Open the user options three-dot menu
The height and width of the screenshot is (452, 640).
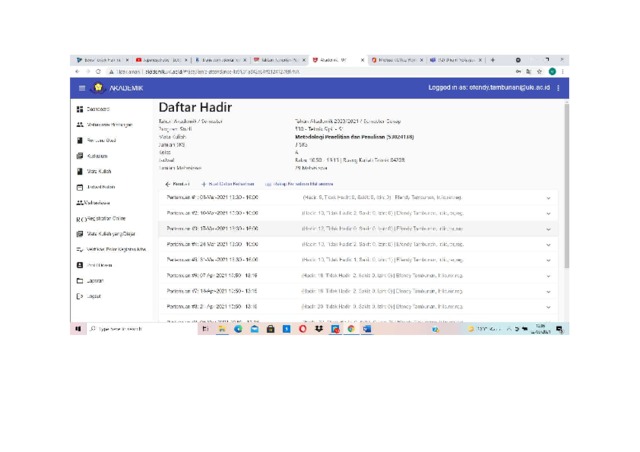(558, 88)
